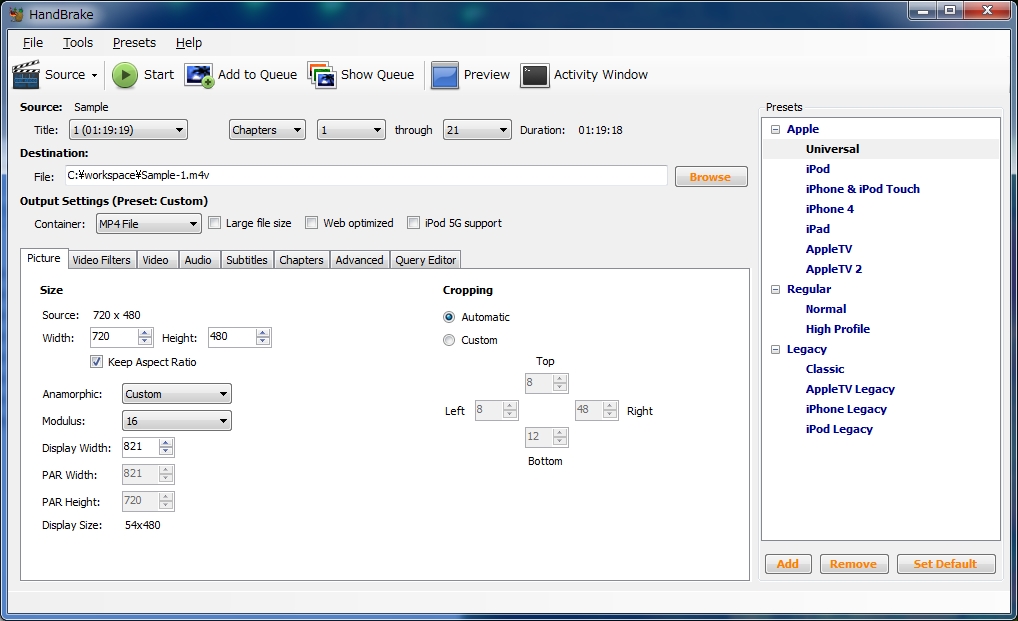Select the AppleTV 2 preset
1018x621 pixels.
pos(834,269)
